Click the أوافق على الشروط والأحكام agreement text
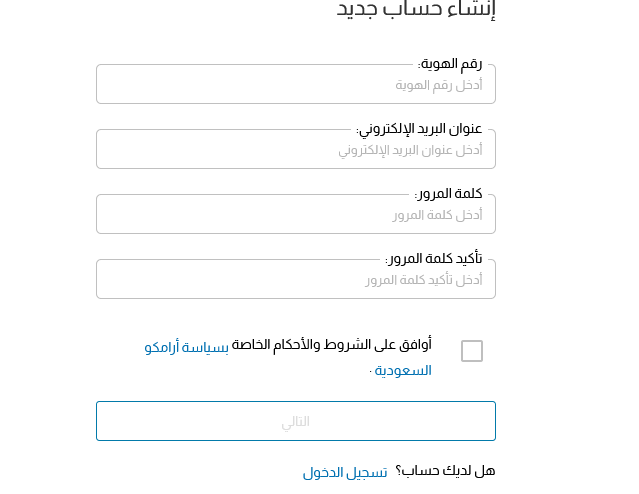The height and width of the screenshot is (494, 639). pos(332,345)
